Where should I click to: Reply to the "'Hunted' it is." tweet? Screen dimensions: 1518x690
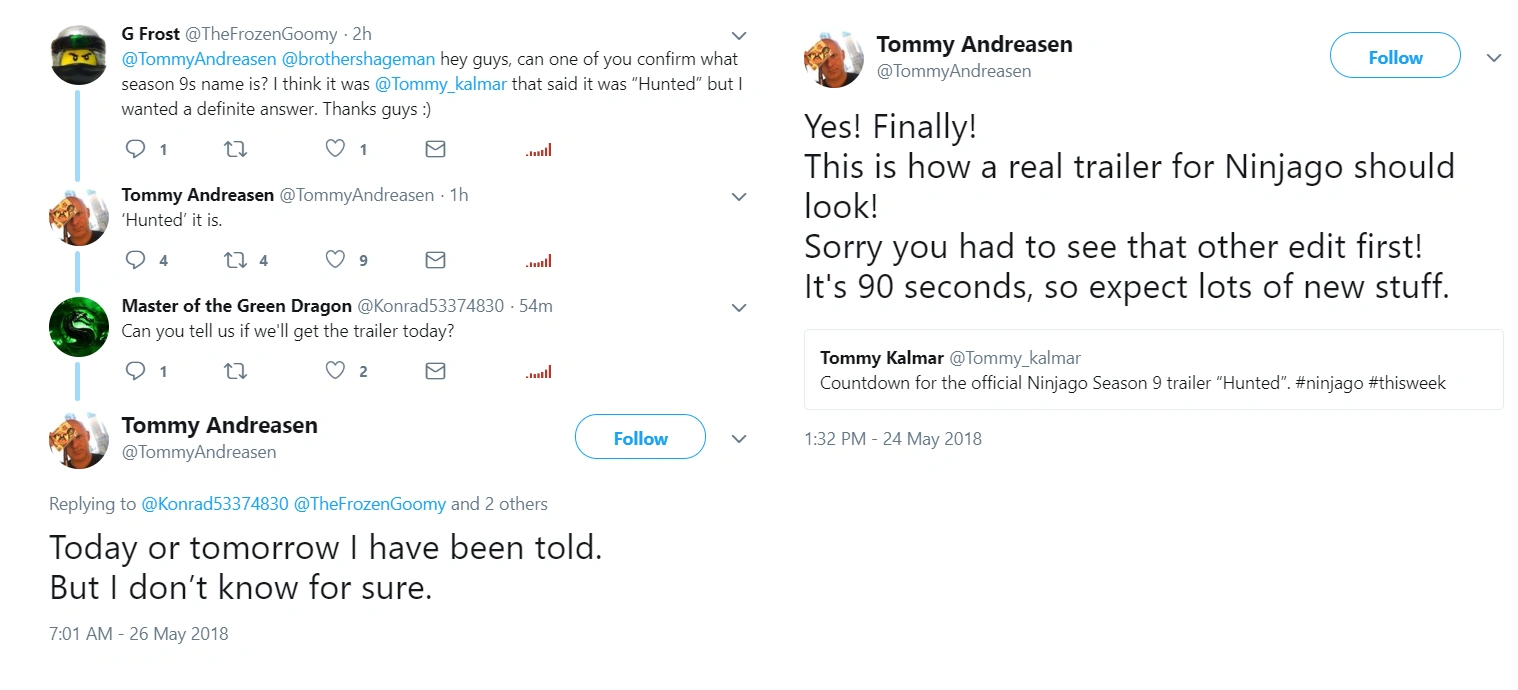[x=136, y=260]
